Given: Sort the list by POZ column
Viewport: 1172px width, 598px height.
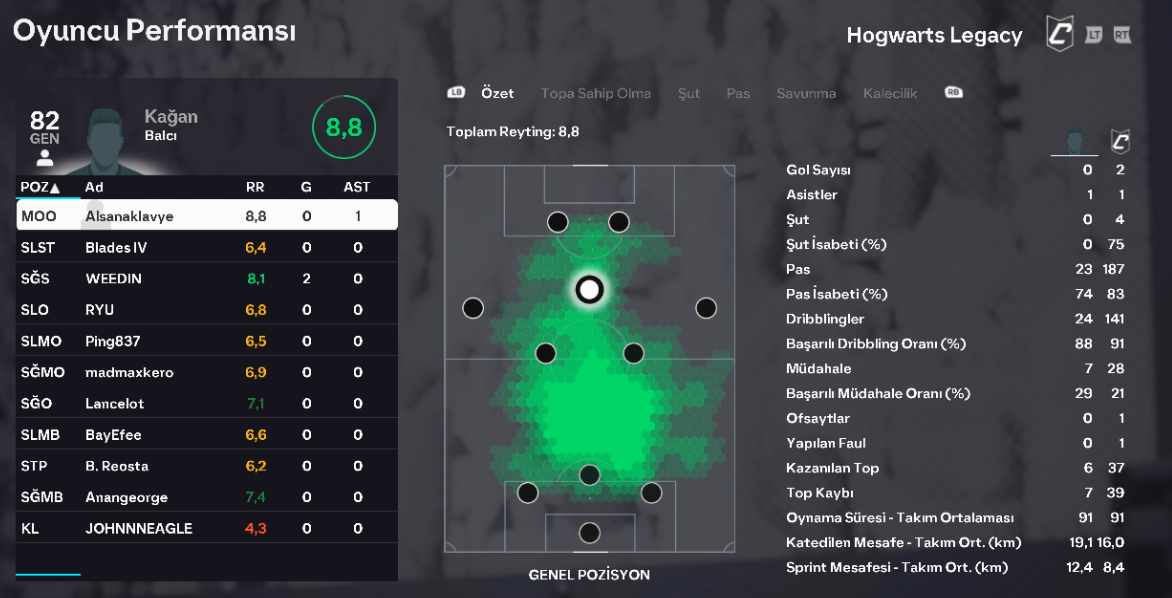Looking at the screenshot, I should [x=40, y=187].
